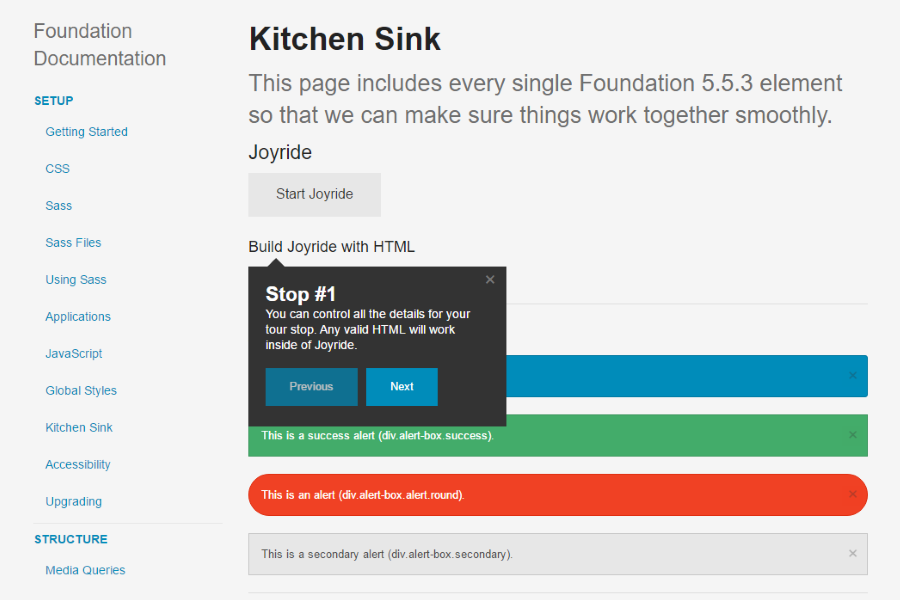The image size is (900, 600).
Task: Open the Upgrading link
Action: (x=73, y=501)
